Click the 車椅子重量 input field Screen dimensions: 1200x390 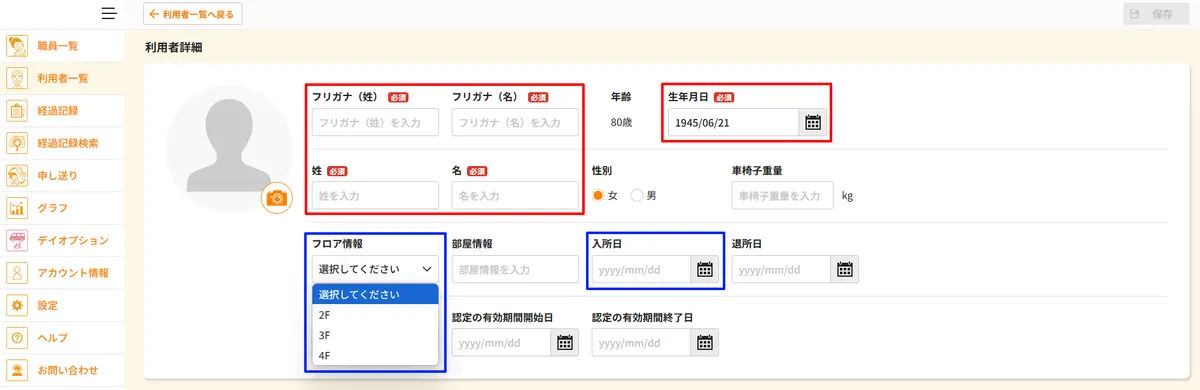coord(782,195)
